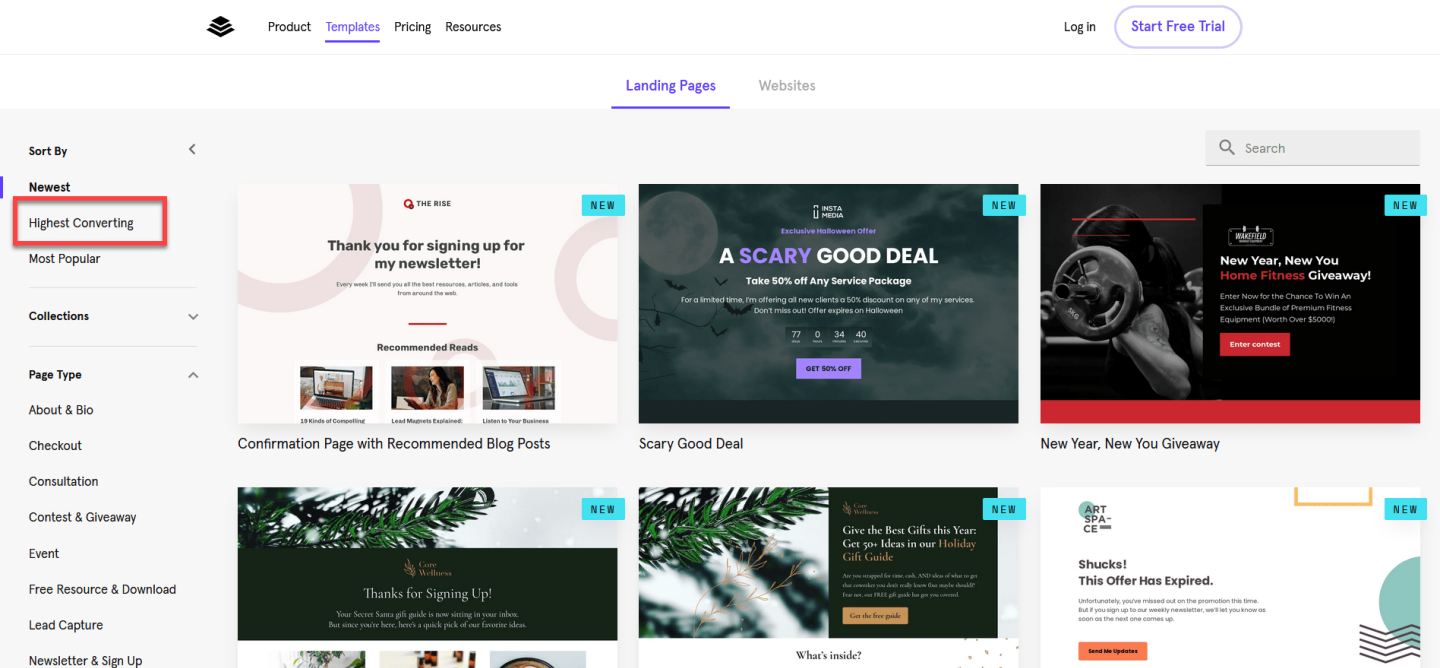Click the NEW badge on the Scary Good Deal template
The height and width of the screenshot is (668, 1440).
(x=1004, y=205)
